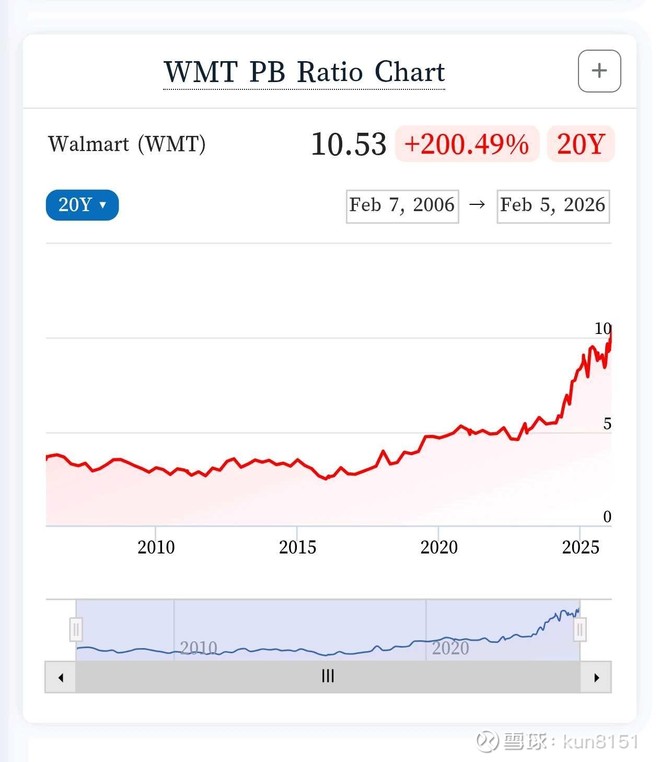
Task: Click the 2015 label on main chart axis
Action: point(297,547)
